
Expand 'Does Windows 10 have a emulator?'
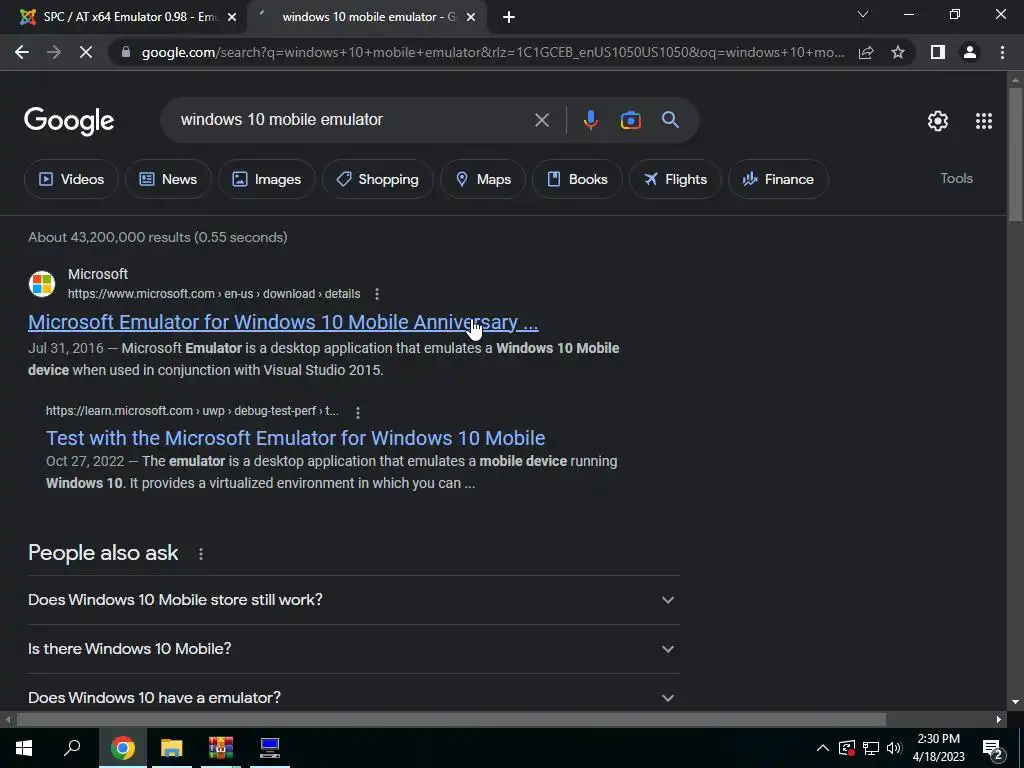[353, 696]
